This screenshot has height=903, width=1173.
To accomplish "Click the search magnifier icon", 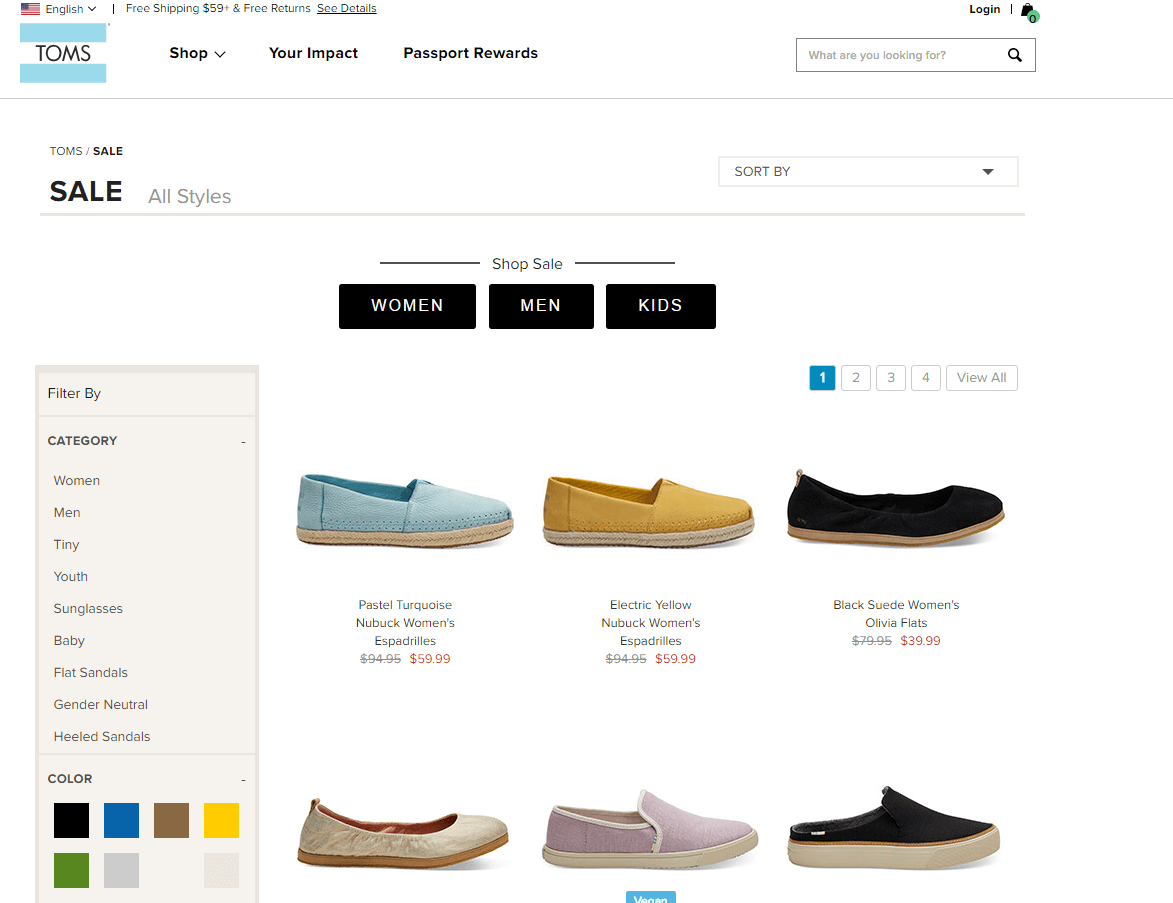I will 1014,55.
